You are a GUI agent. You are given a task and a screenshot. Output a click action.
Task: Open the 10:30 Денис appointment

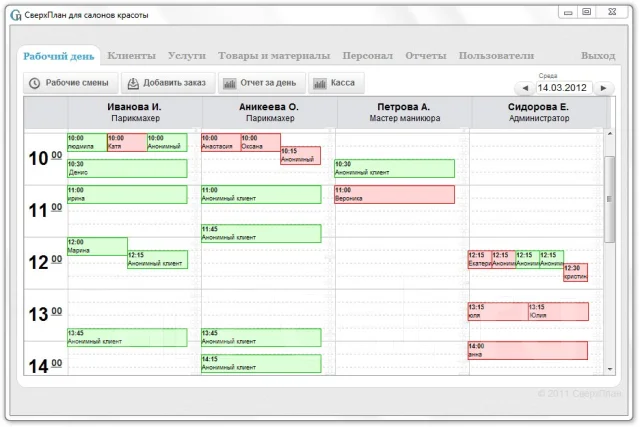pos(127,169)
